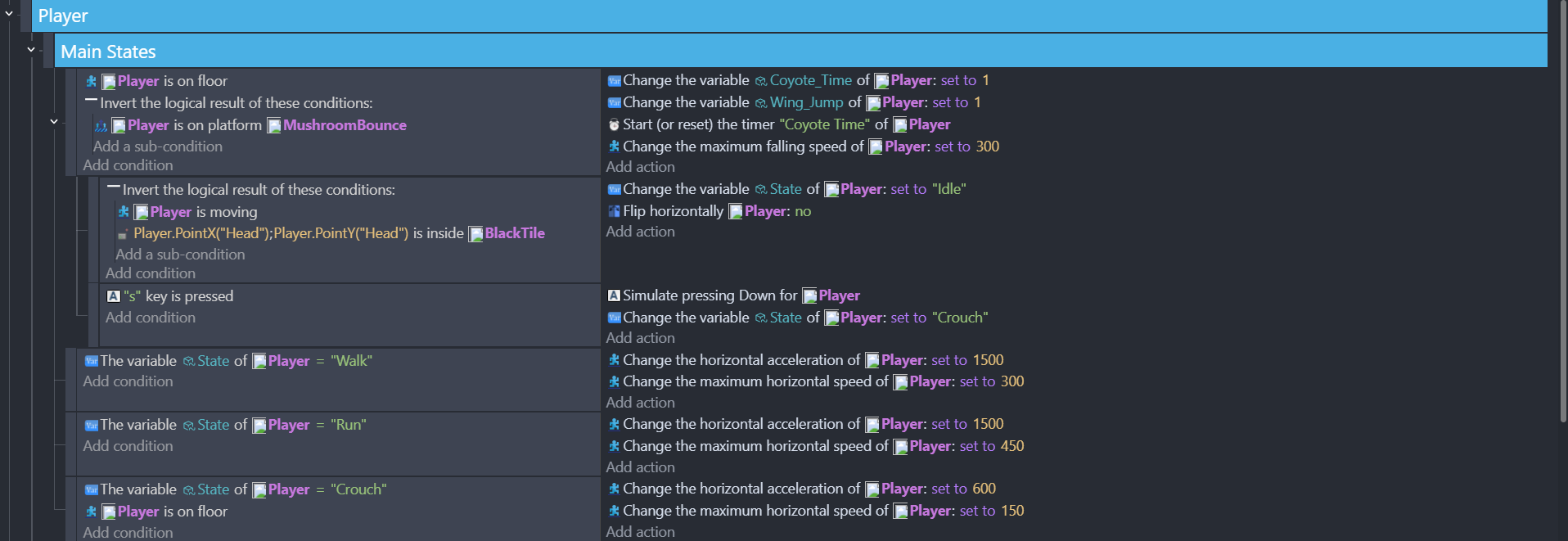Collapse the Main States group
Image resolution: width=1568 pixels, height=541 pixels.
pyautogui.click(x=31, y=50)
